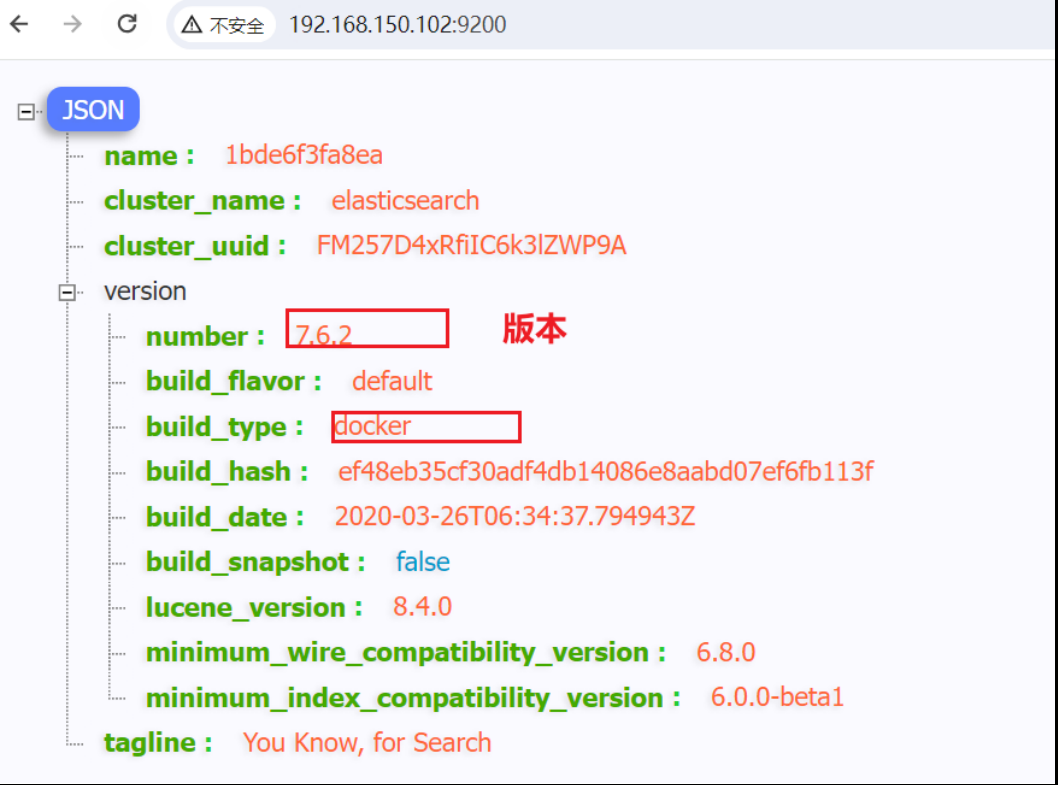The width and height of the screenshot is (1058, 785).
Task: Click the browser back arrow
Action: coord(19,24)
